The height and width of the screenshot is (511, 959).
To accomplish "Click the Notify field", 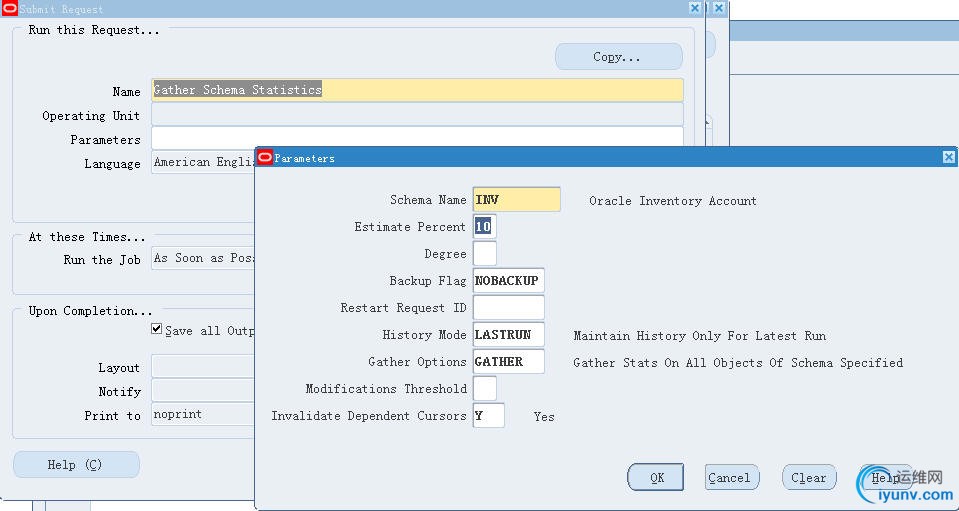I will coord(203,391).
